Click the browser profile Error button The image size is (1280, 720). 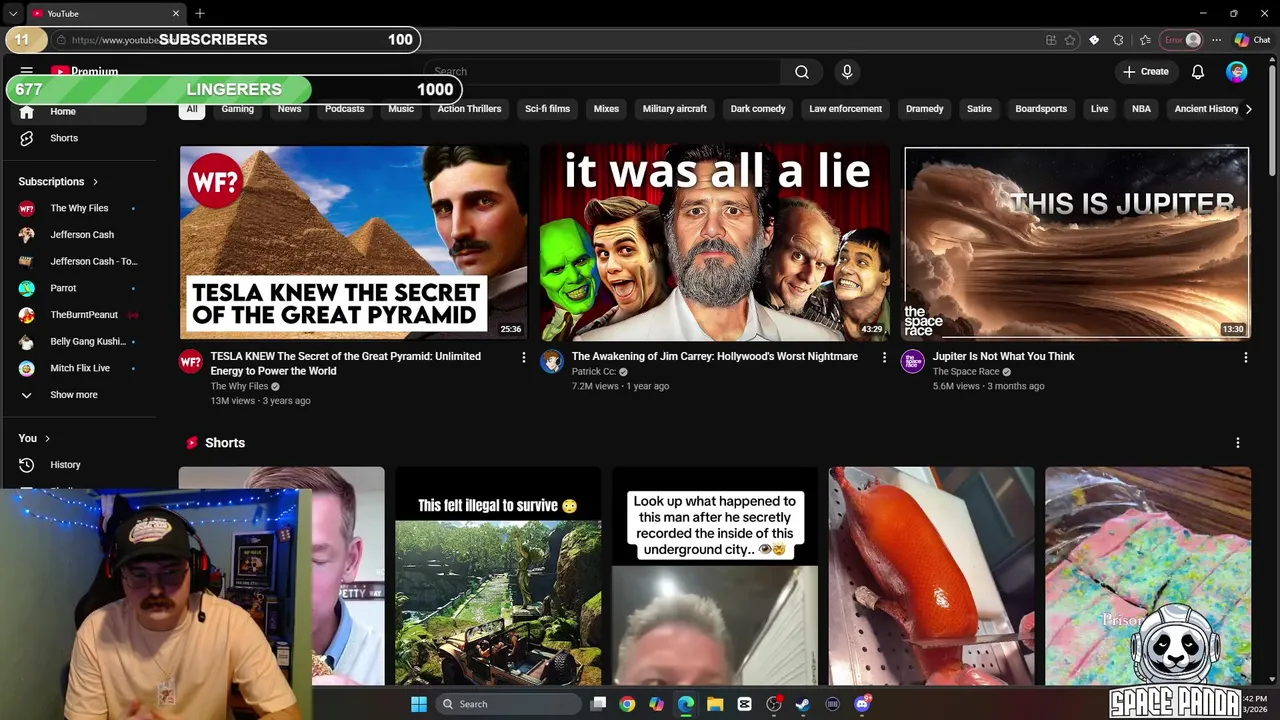(1182, 40)
